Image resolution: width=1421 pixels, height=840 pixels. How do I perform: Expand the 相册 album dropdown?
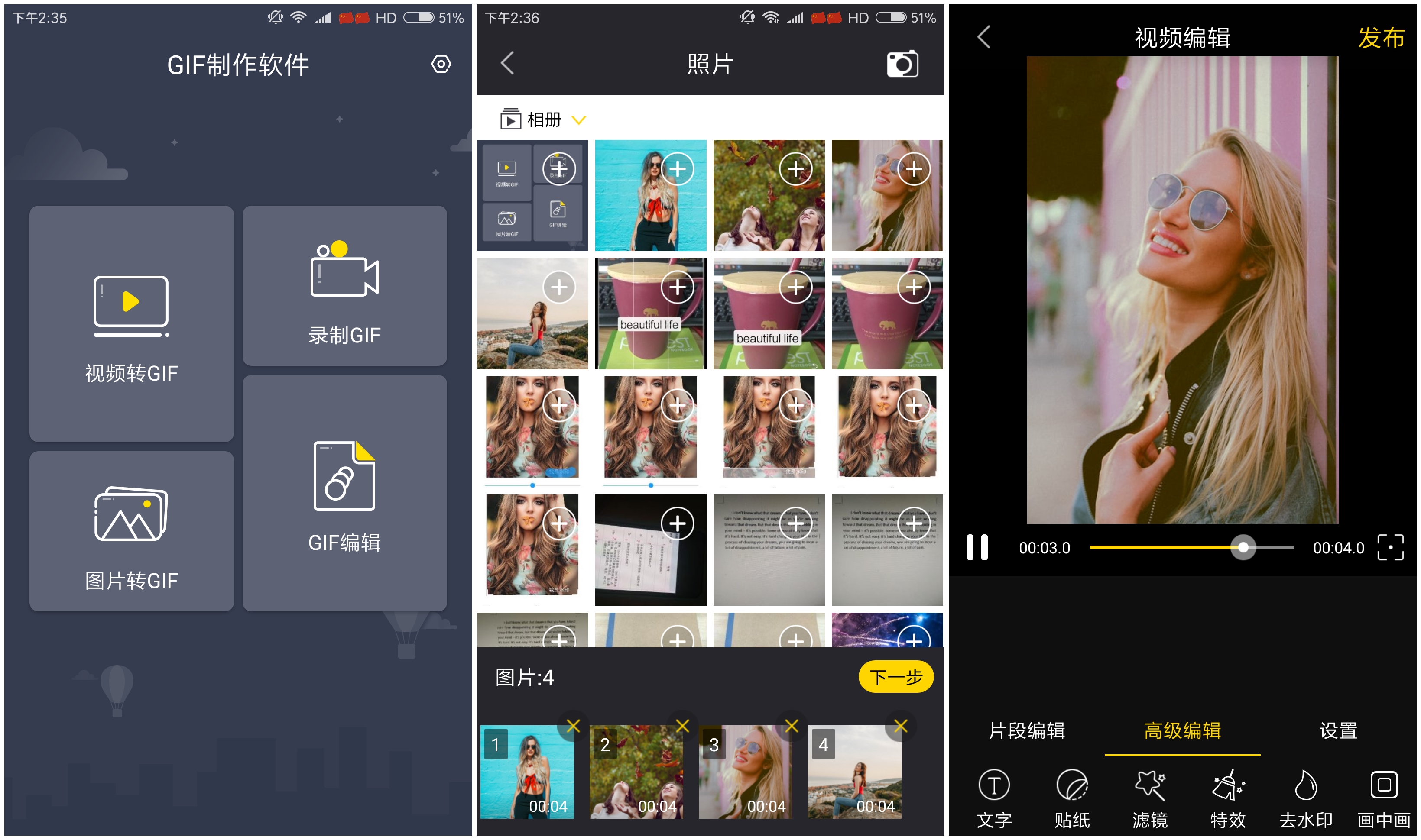coord(578,120)
